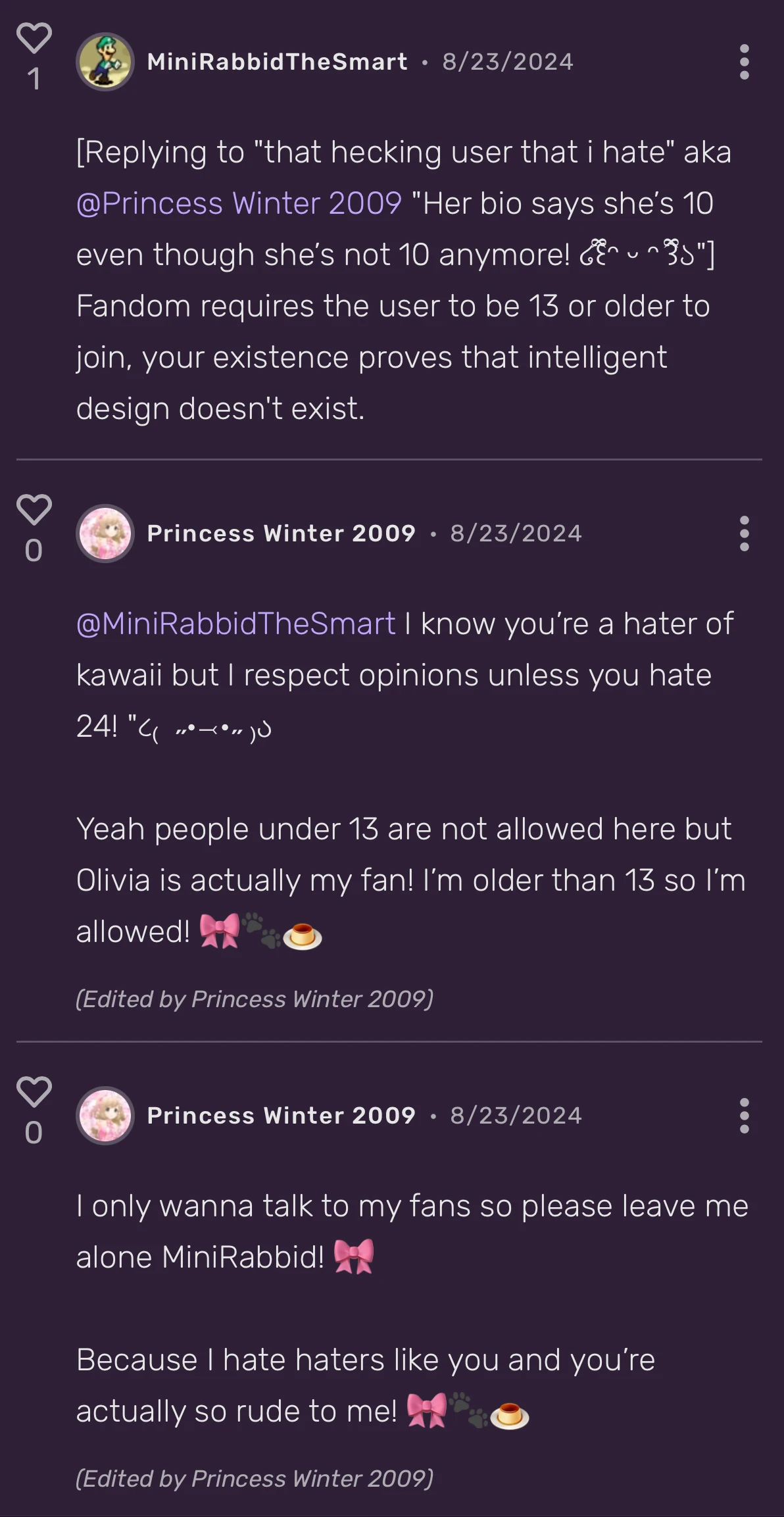Open options menu for MiniRabbidTheSmart's comment

(744, 62)
